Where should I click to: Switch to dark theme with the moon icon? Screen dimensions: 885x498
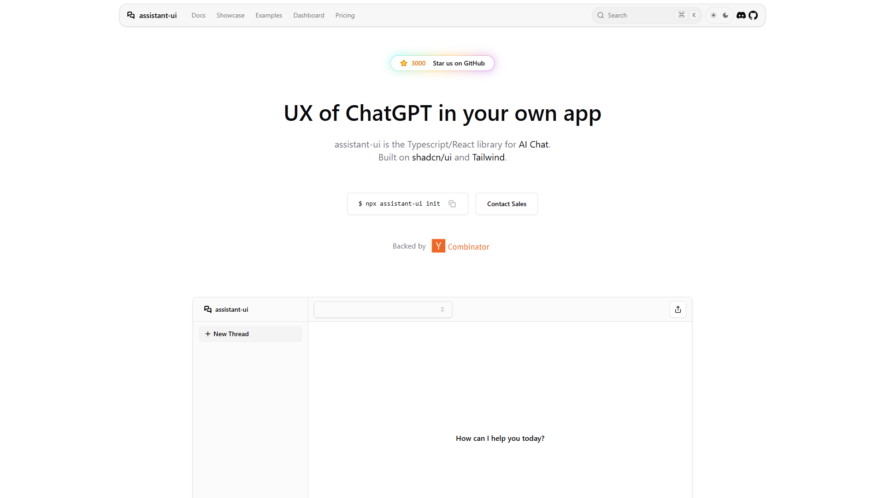click(x=726, y=15)
